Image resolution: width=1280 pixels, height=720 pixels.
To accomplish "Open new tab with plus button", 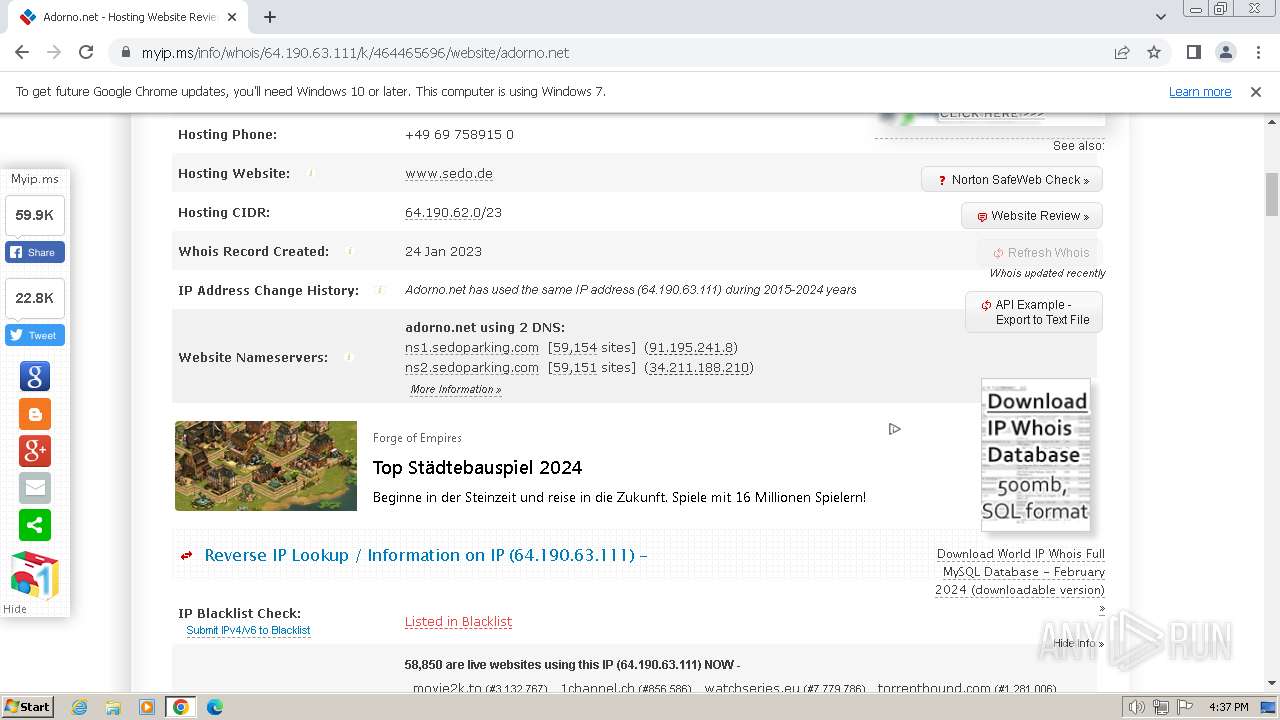I will pos(270,17).
